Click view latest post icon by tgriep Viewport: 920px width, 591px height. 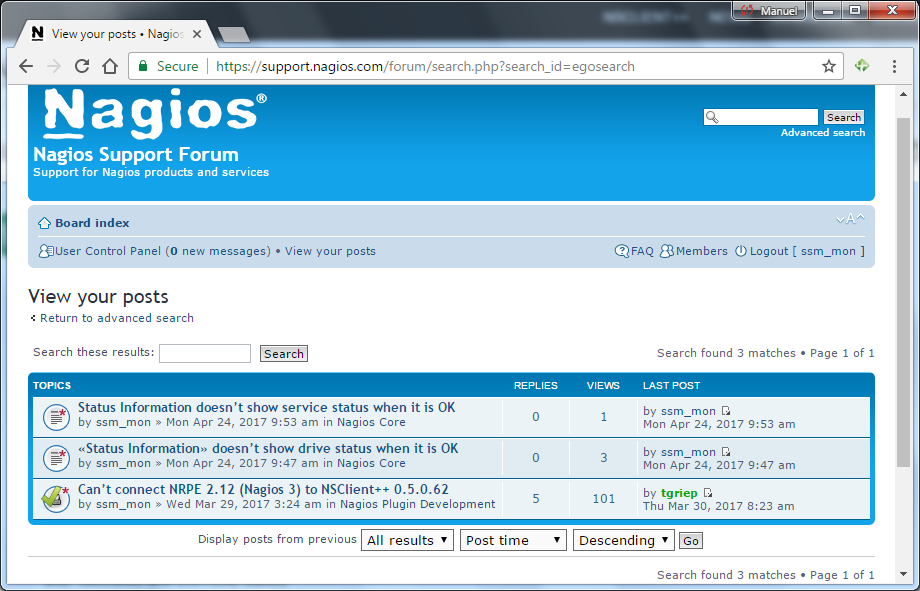[708, 493]
